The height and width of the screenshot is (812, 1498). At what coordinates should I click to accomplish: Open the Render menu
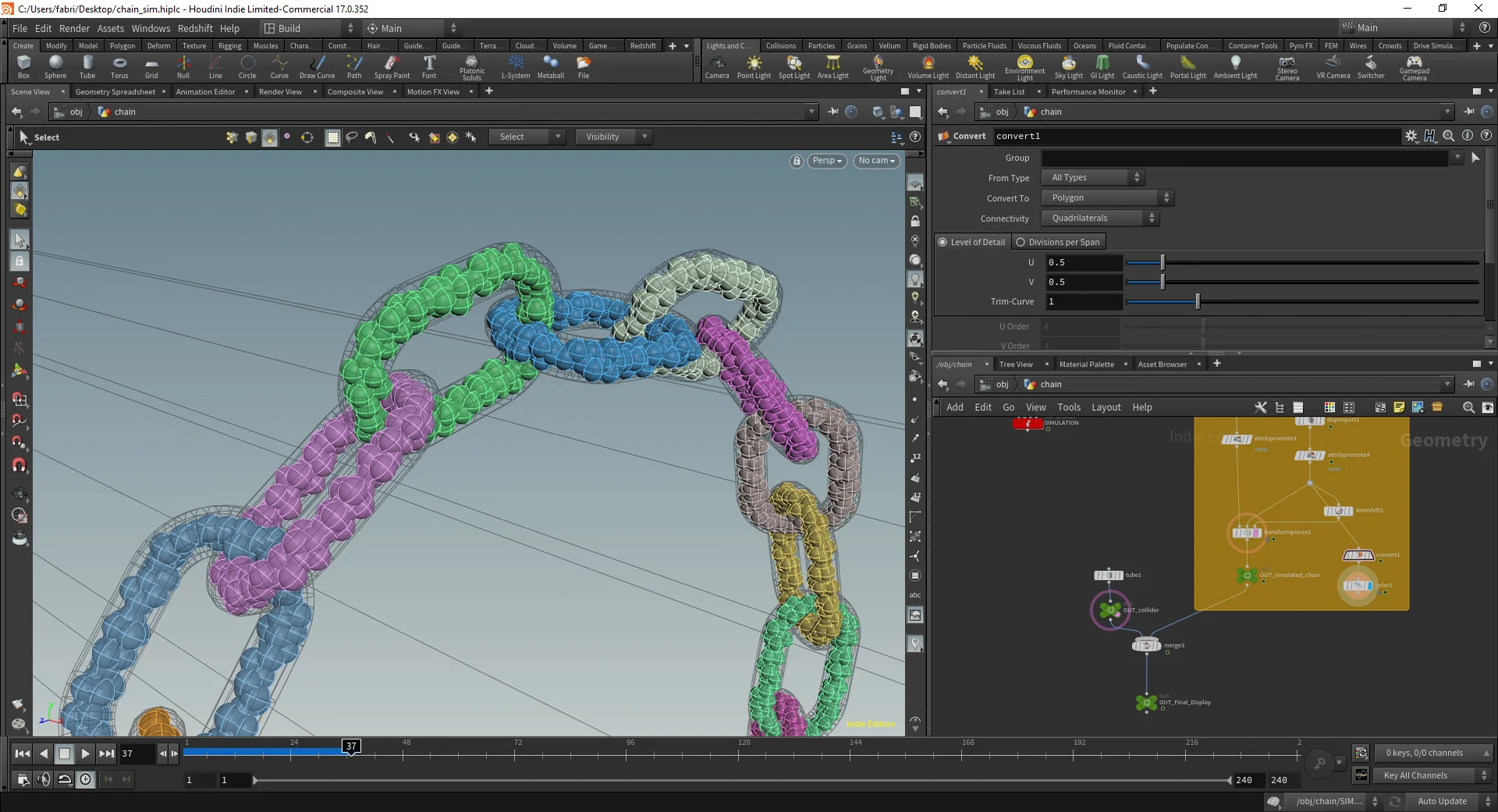pyautogui.click(x=74, y=28)
